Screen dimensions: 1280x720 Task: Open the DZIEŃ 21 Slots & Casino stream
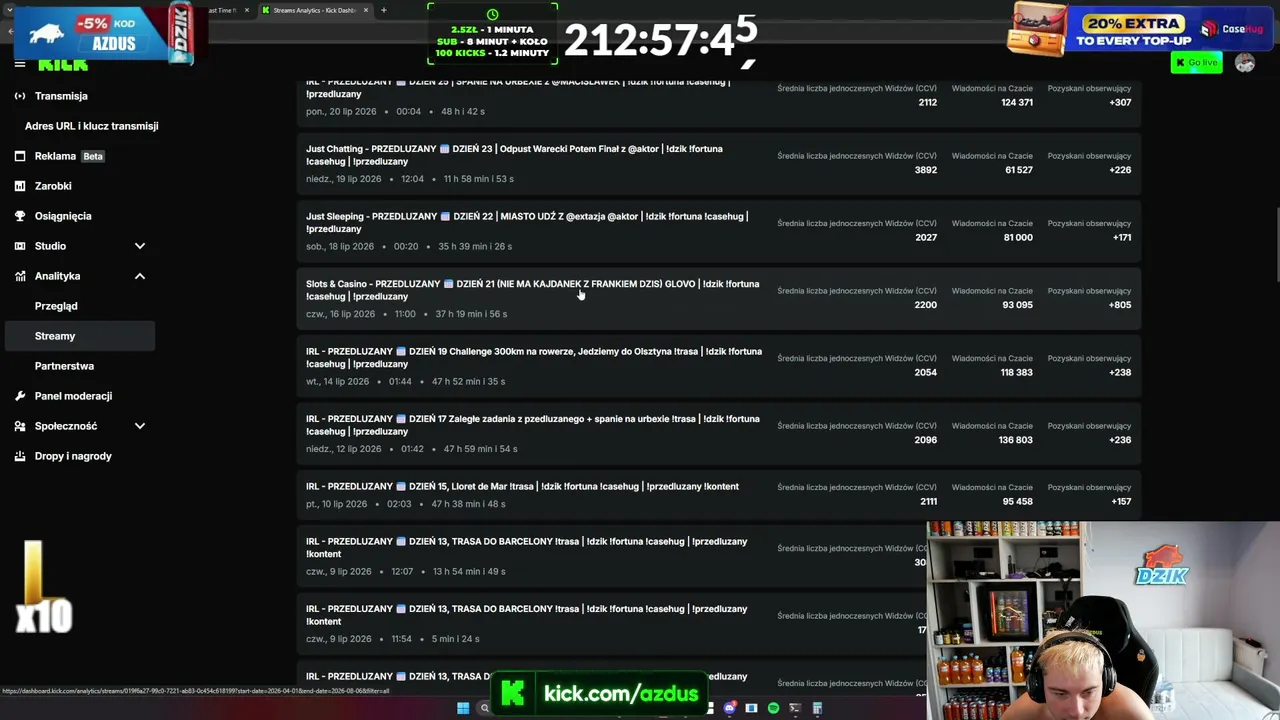pos(719,298)
